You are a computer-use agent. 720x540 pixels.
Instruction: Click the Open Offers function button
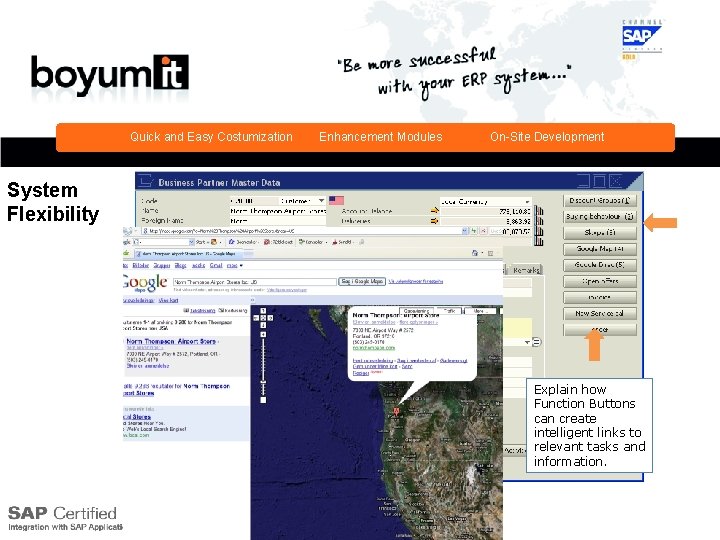(600, 281)
